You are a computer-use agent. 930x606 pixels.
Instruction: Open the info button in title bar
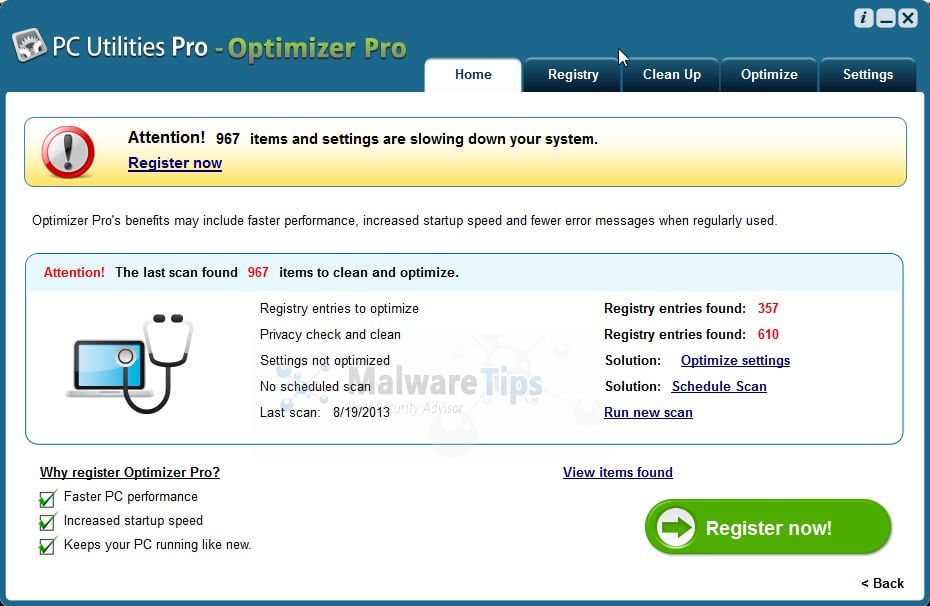point(863,18)
